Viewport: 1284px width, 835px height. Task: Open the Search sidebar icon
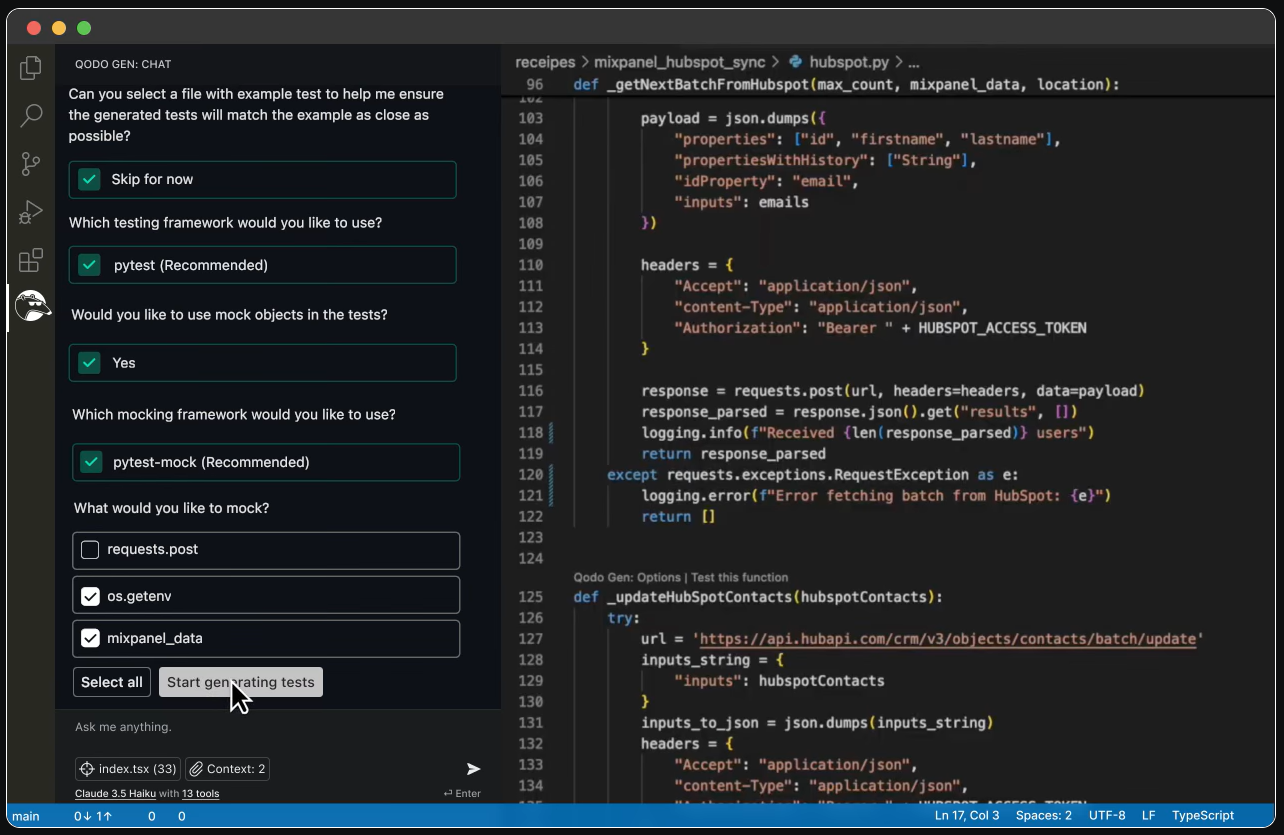pos(30,116)
